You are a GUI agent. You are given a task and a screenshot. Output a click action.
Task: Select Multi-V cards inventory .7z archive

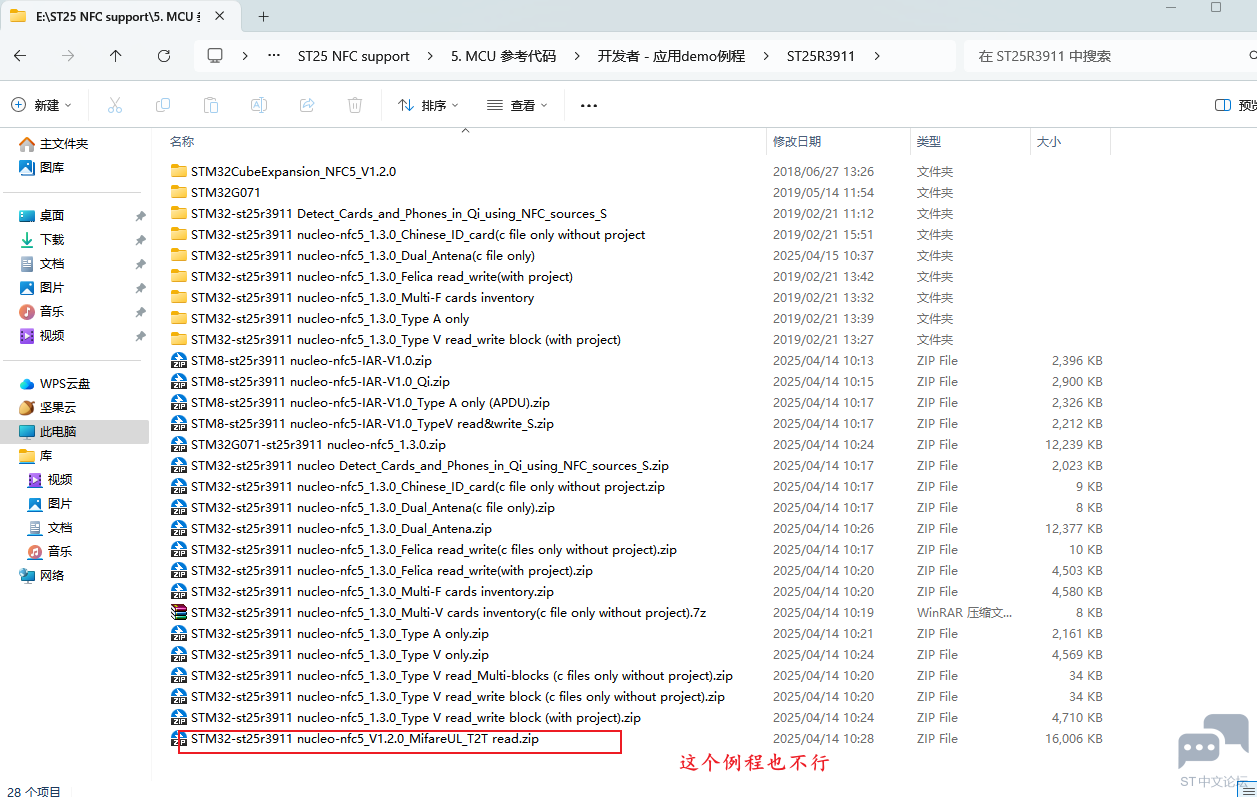point(448,612)
